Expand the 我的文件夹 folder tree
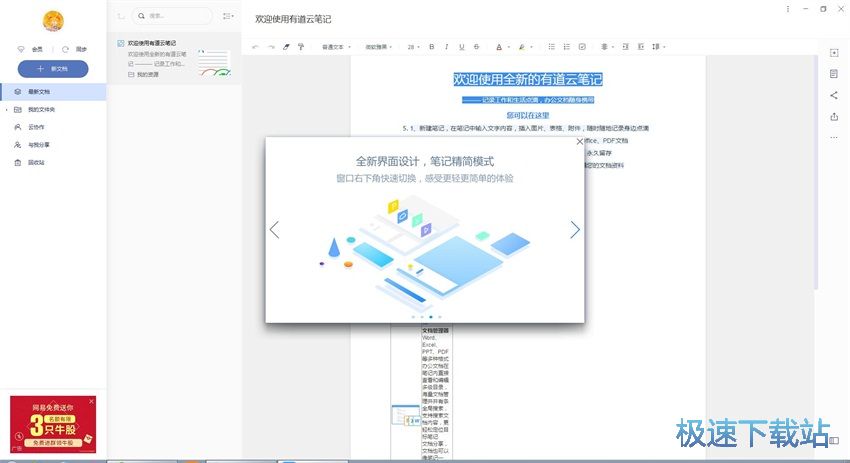The height and width of the screenshot is (463, 850). click(x=7, y=110)
